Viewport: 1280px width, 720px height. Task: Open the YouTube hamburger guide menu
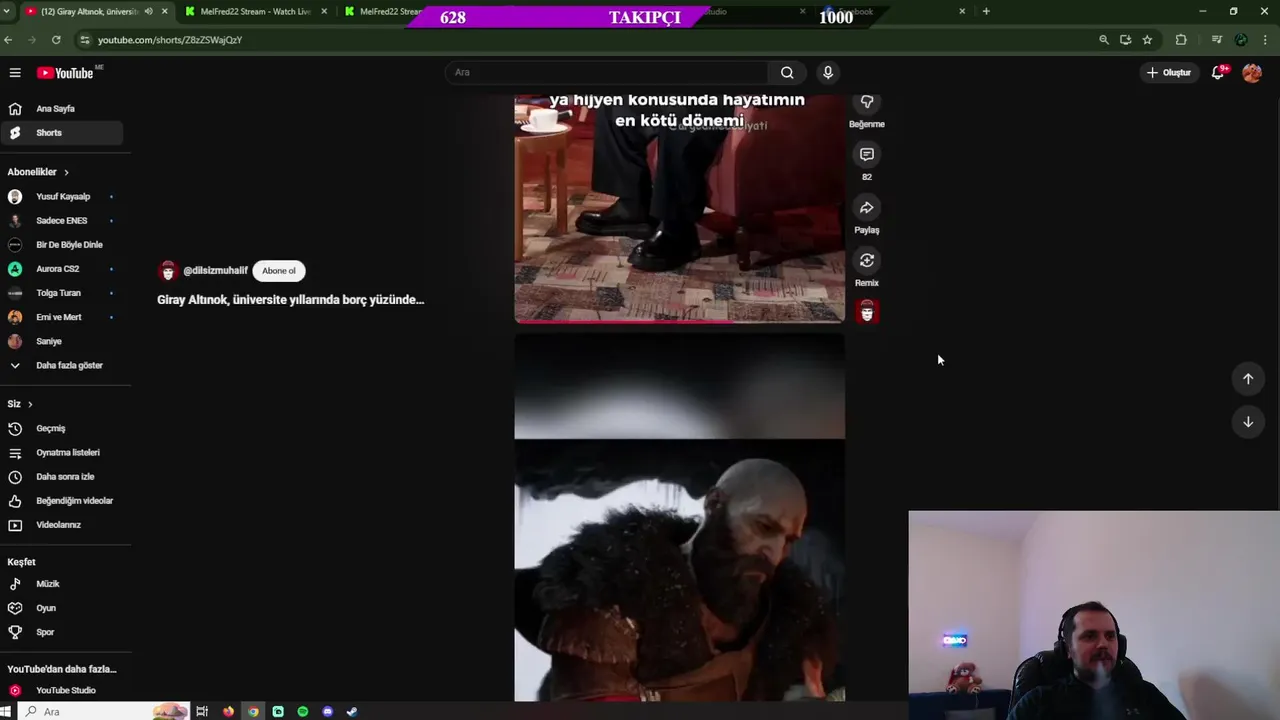click(x=15, y=72)
